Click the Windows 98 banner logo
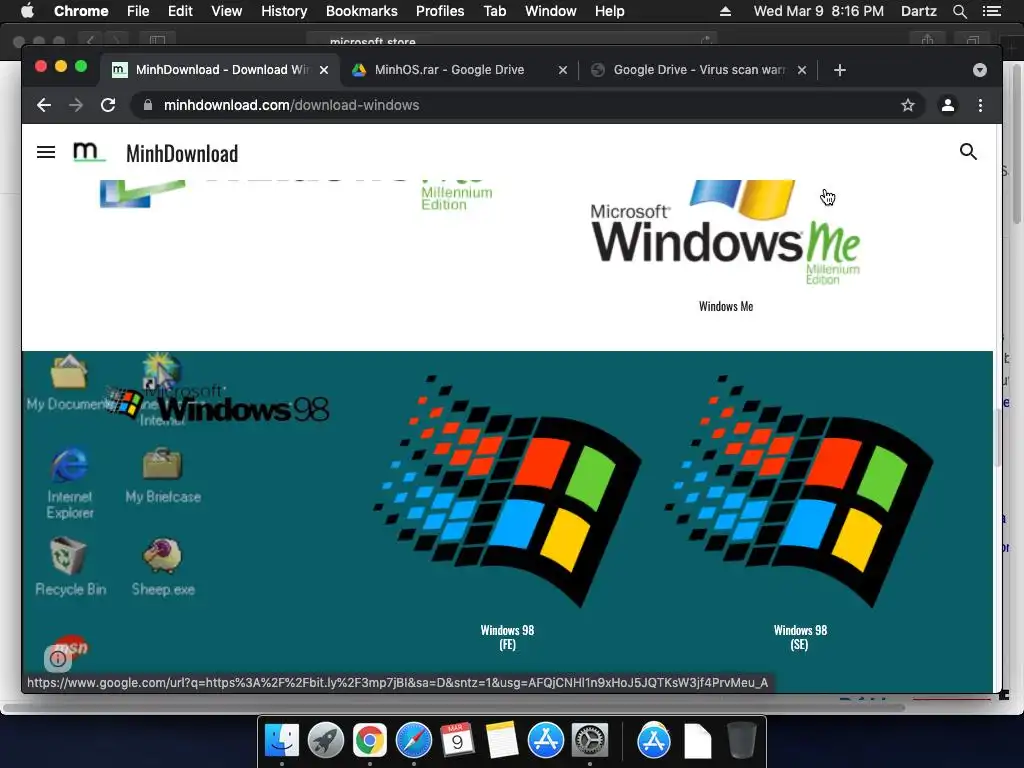Screen dimensions: 1024x768 click(217, 405)
